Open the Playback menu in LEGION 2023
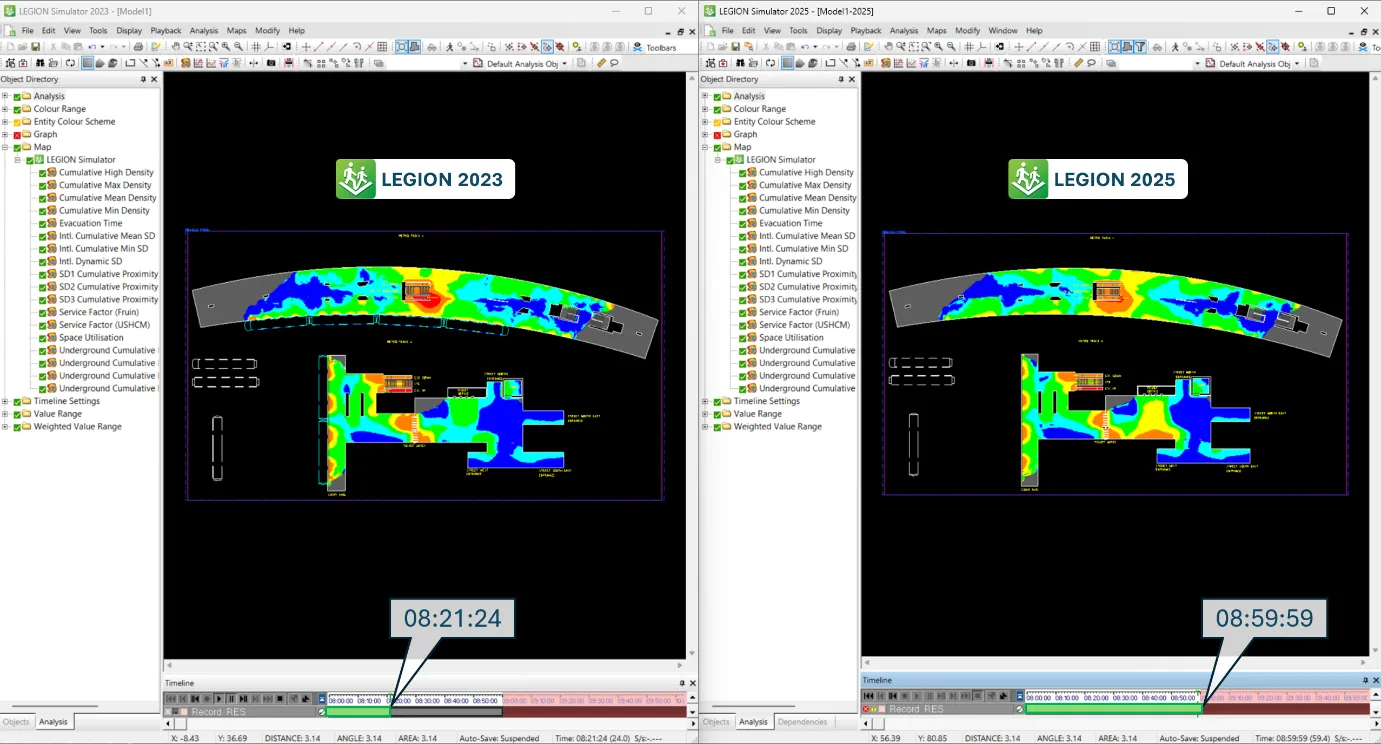 (166, 31)
